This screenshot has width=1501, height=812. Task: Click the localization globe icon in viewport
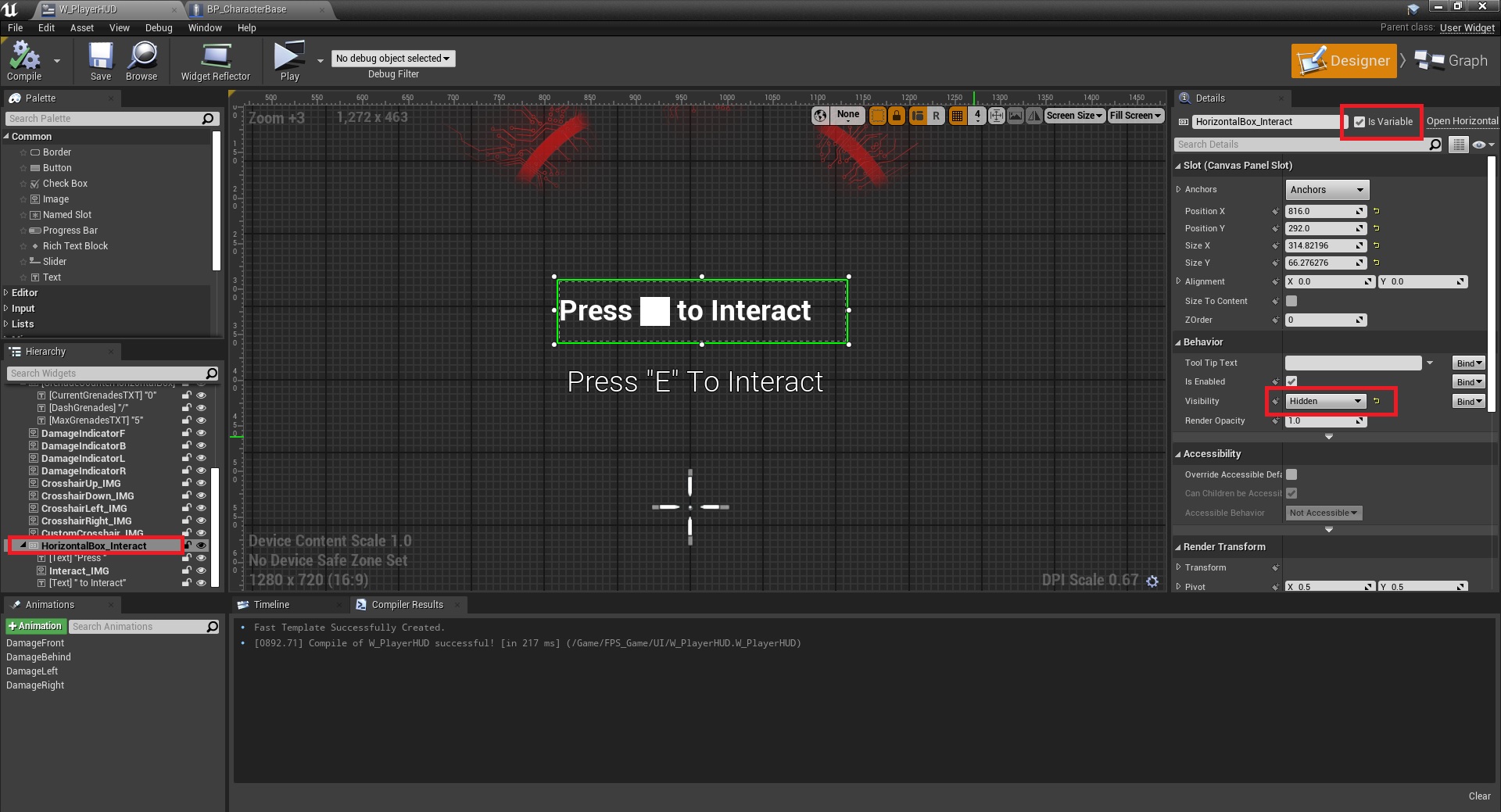(820, 116)
